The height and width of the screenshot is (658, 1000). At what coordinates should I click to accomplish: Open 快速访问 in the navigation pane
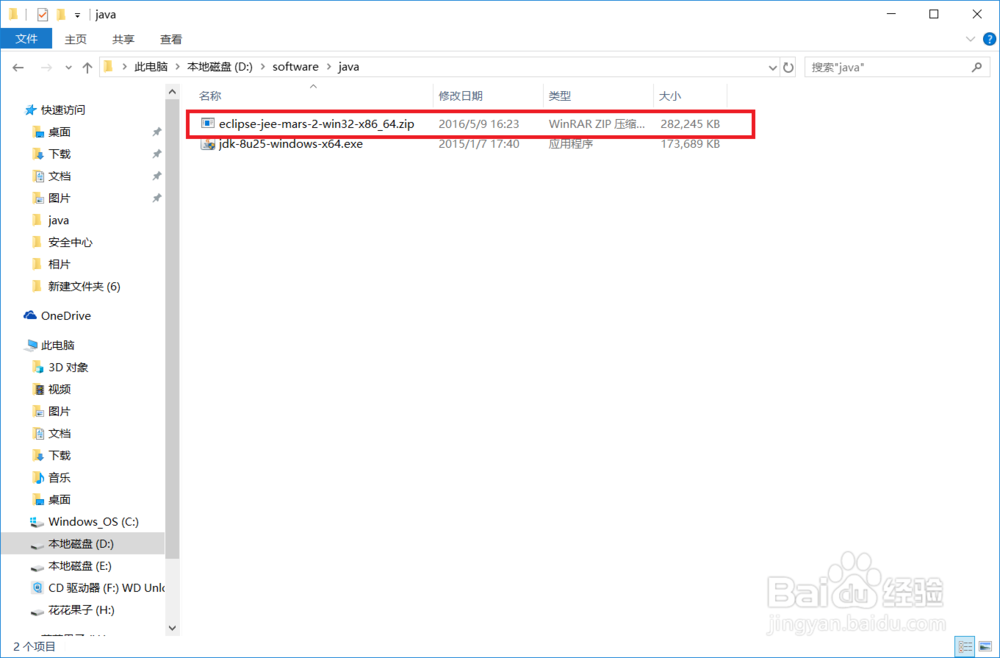pyautogui.click(x=63, y=110)
